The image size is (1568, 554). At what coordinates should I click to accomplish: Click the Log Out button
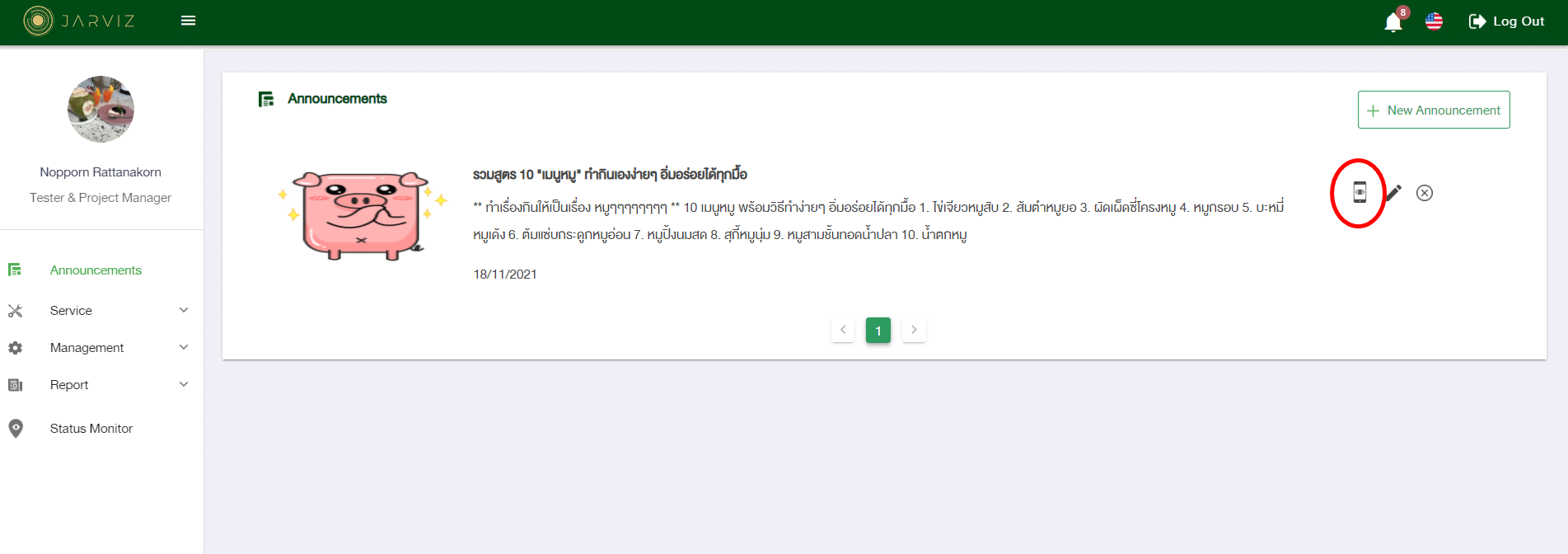click(x=1506, y=21)
